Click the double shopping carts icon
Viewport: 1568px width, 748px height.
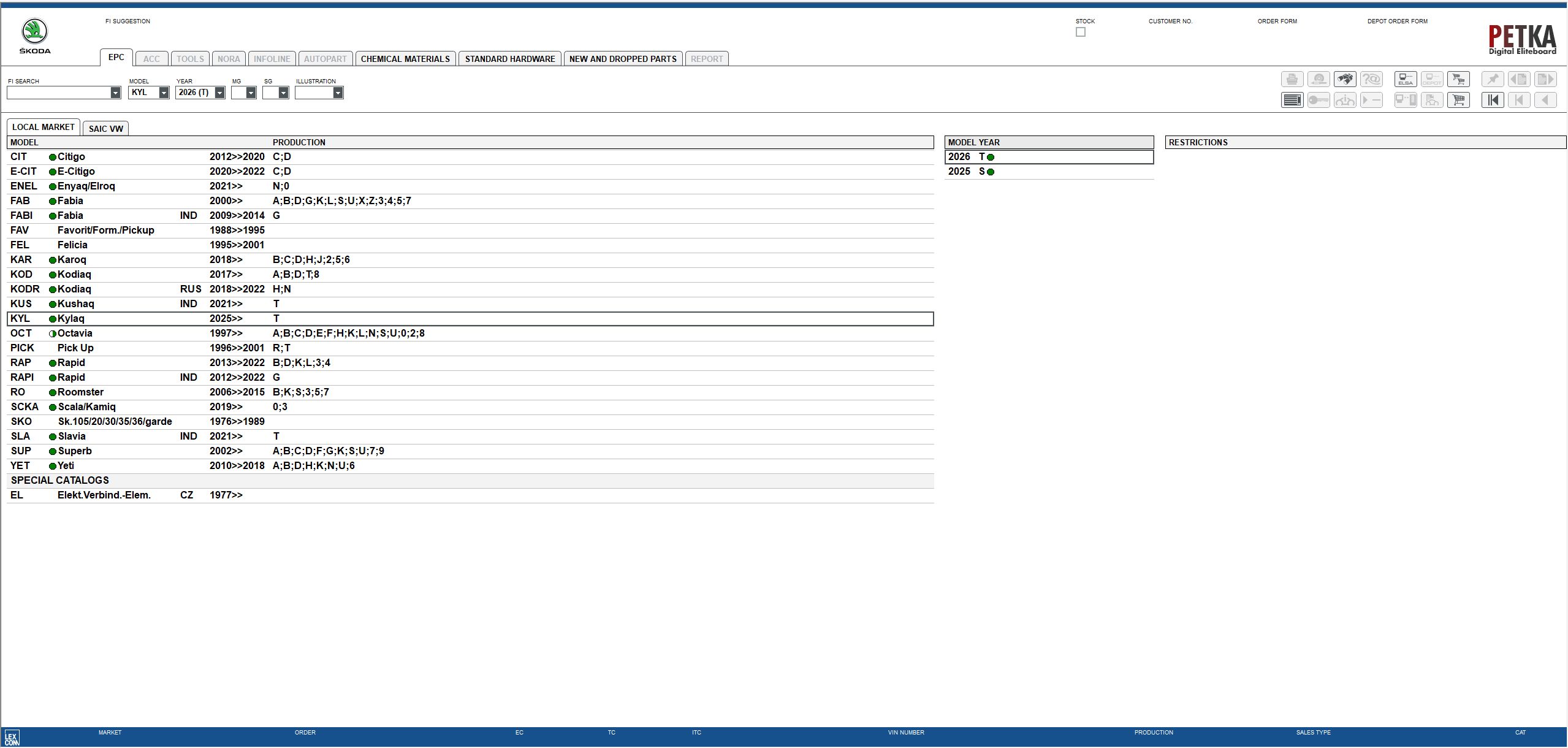[x=1458, y=79]
